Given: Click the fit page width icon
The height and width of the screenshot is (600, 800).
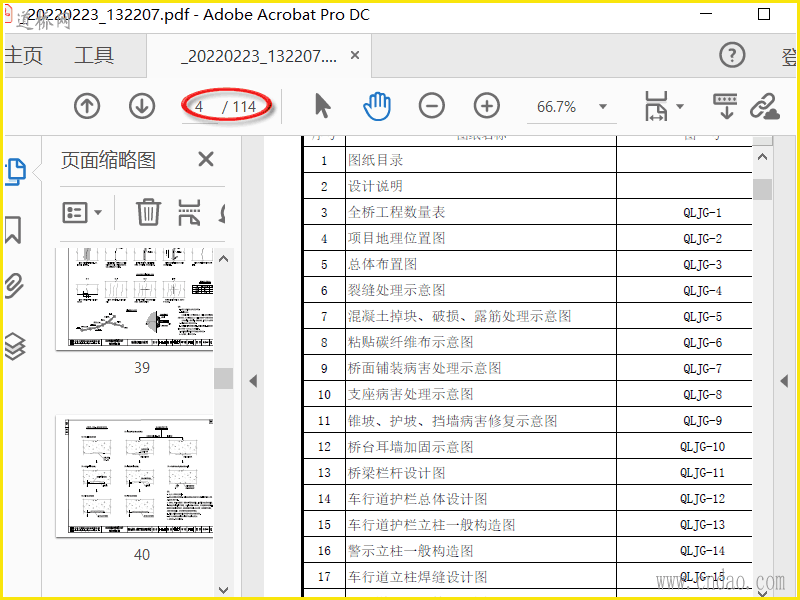Looking at the screenshot, I should click(657, 106).
